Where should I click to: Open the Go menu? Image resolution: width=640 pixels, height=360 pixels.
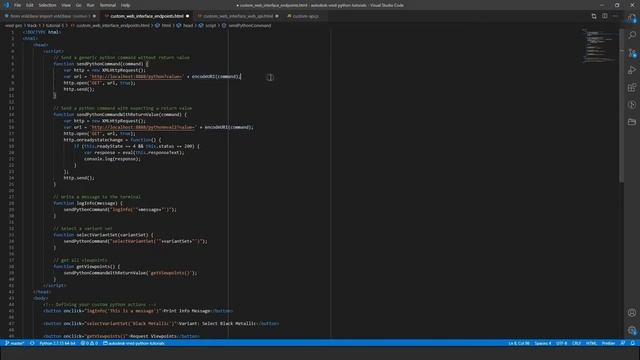coord(78,5)
